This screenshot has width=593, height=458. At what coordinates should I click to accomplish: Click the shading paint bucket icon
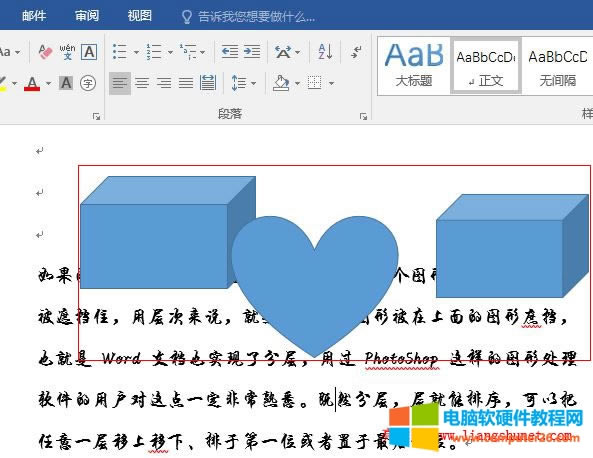[281, 83]
